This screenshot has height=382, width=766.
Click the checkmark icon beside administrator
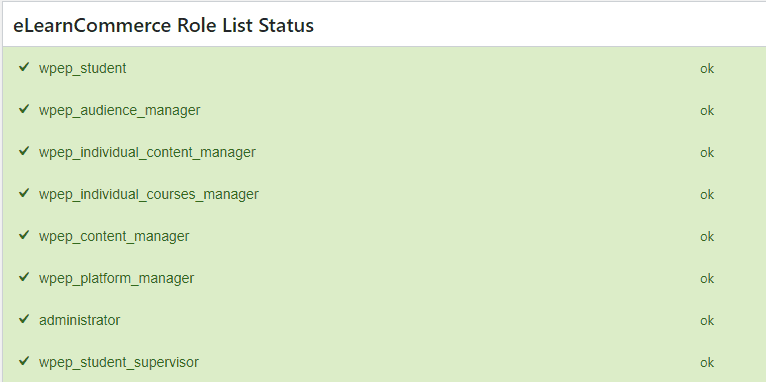click(x=24, y=319)
